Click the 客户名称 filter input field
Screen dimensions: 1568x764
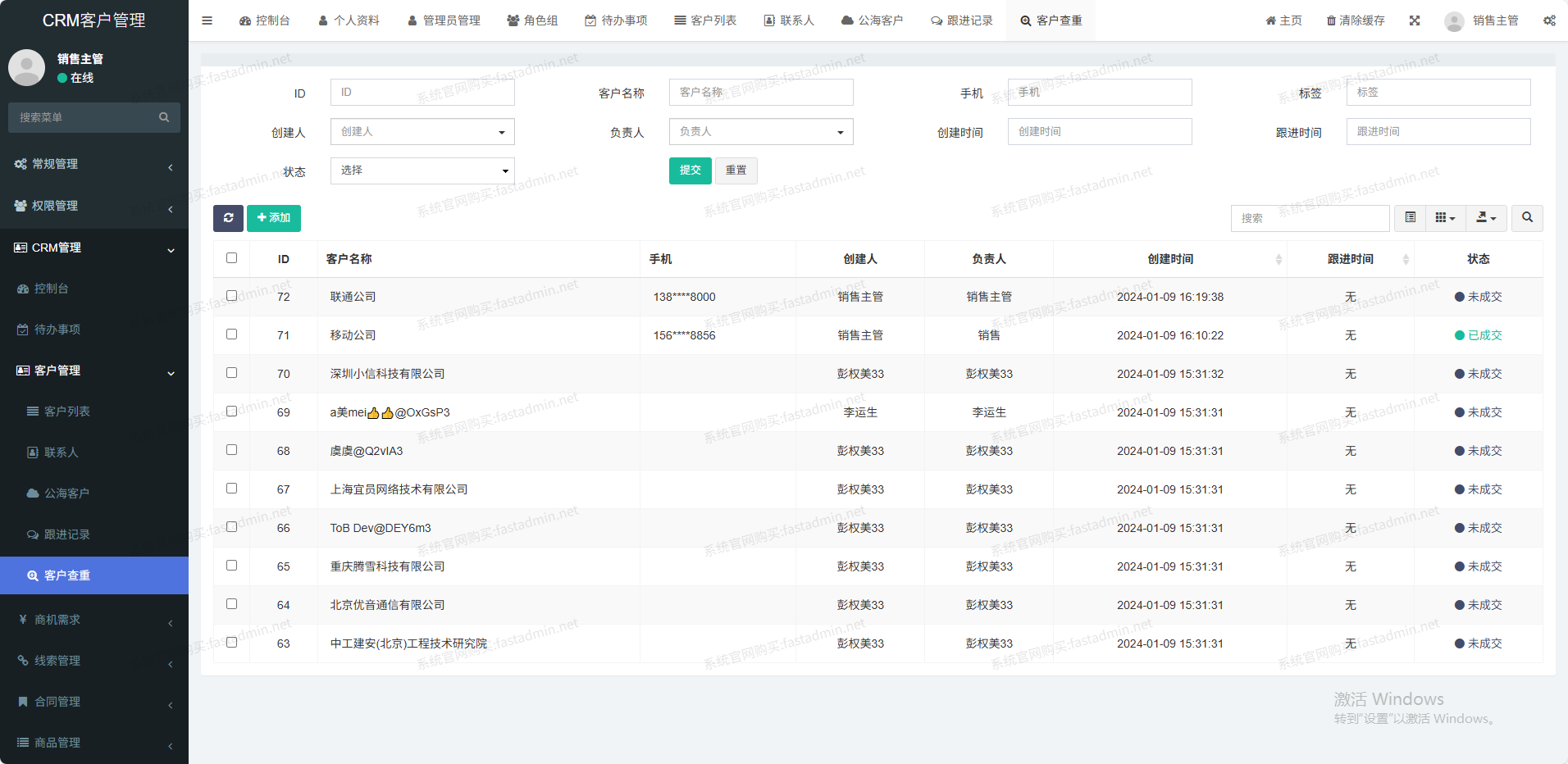tap(761, 93)
